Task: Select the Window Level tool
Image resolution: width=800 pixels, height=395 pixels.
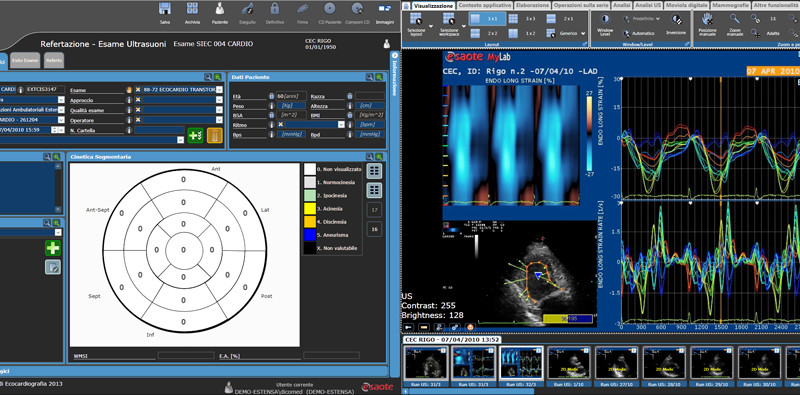Action: tap(605, 19)
